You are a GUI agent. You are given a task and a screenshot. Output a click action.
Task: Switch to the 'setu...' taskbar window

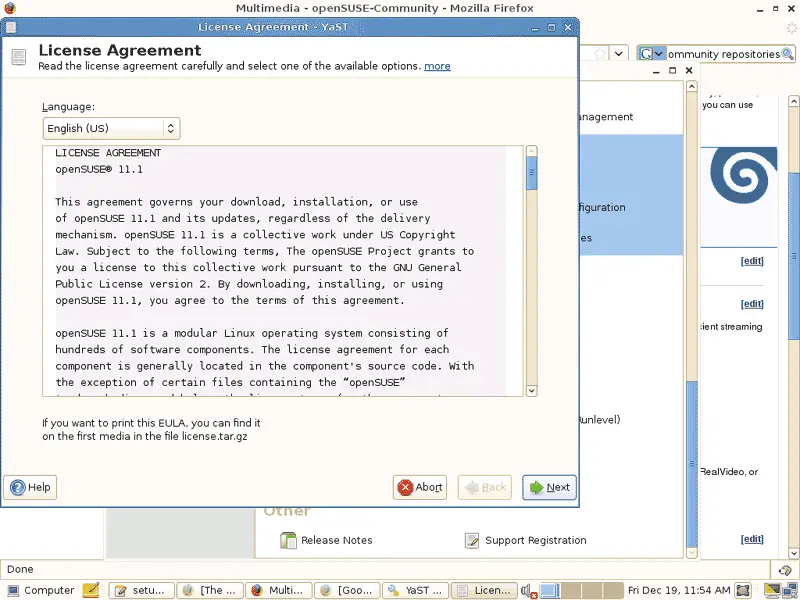point(141,590)
